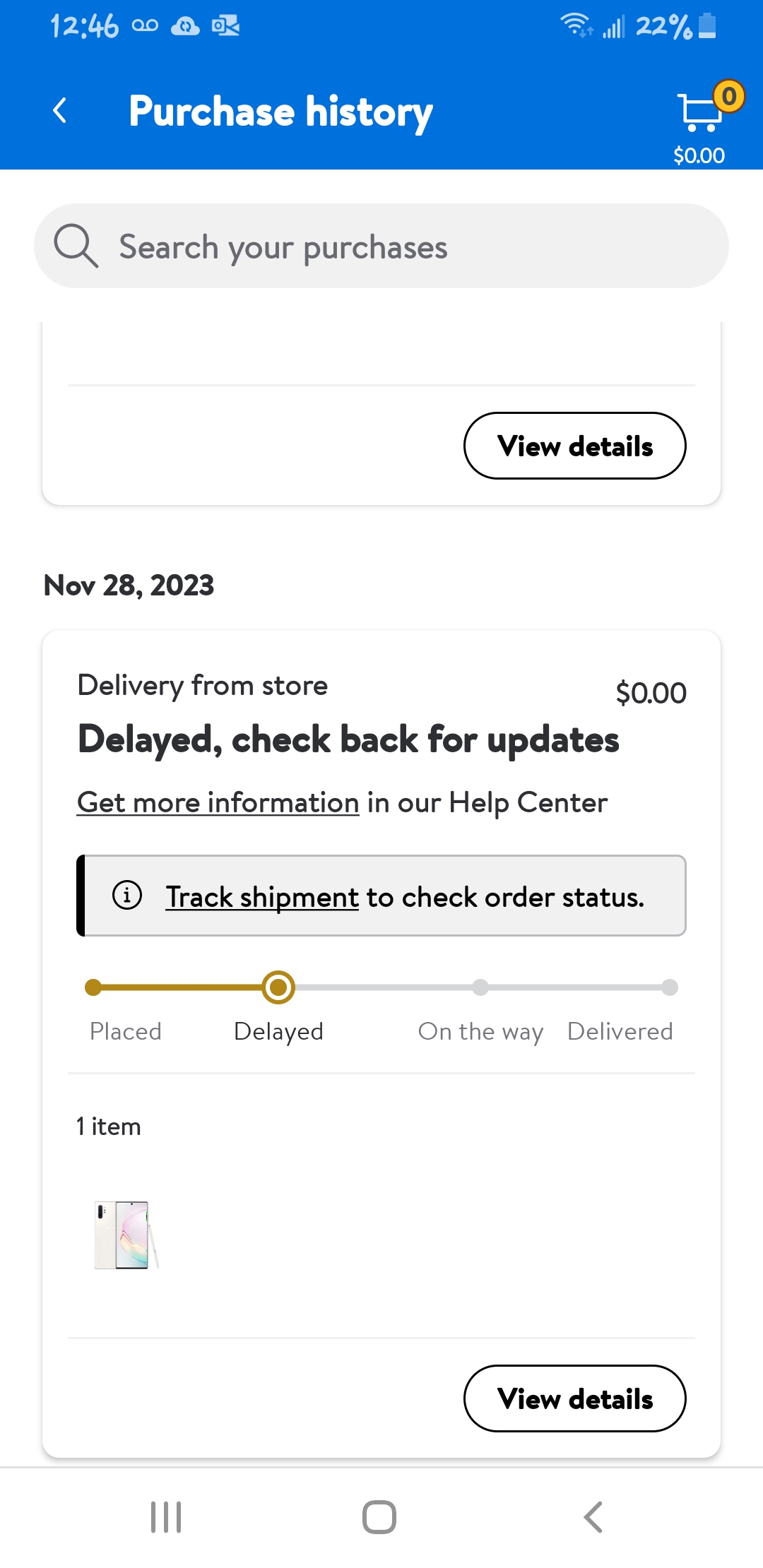Tap the voicemail status bar icon
Screen dimensions: 763x1568
point(145,26)
